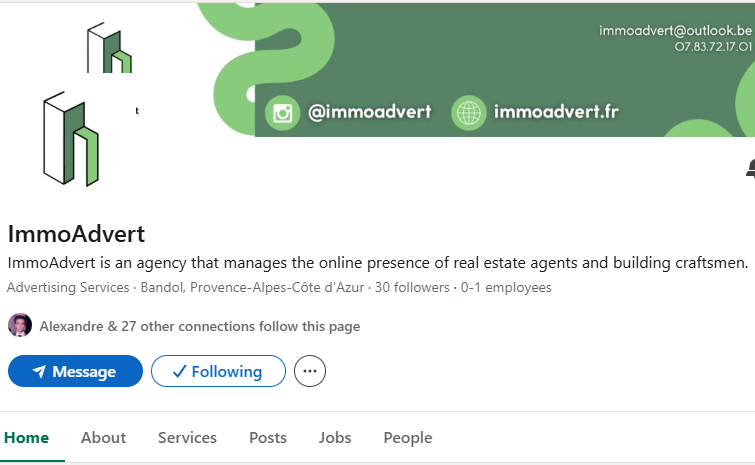Click the ImmoAdvert page title heading
Viewport: 755px width, 465px height.
pos(77,234)
